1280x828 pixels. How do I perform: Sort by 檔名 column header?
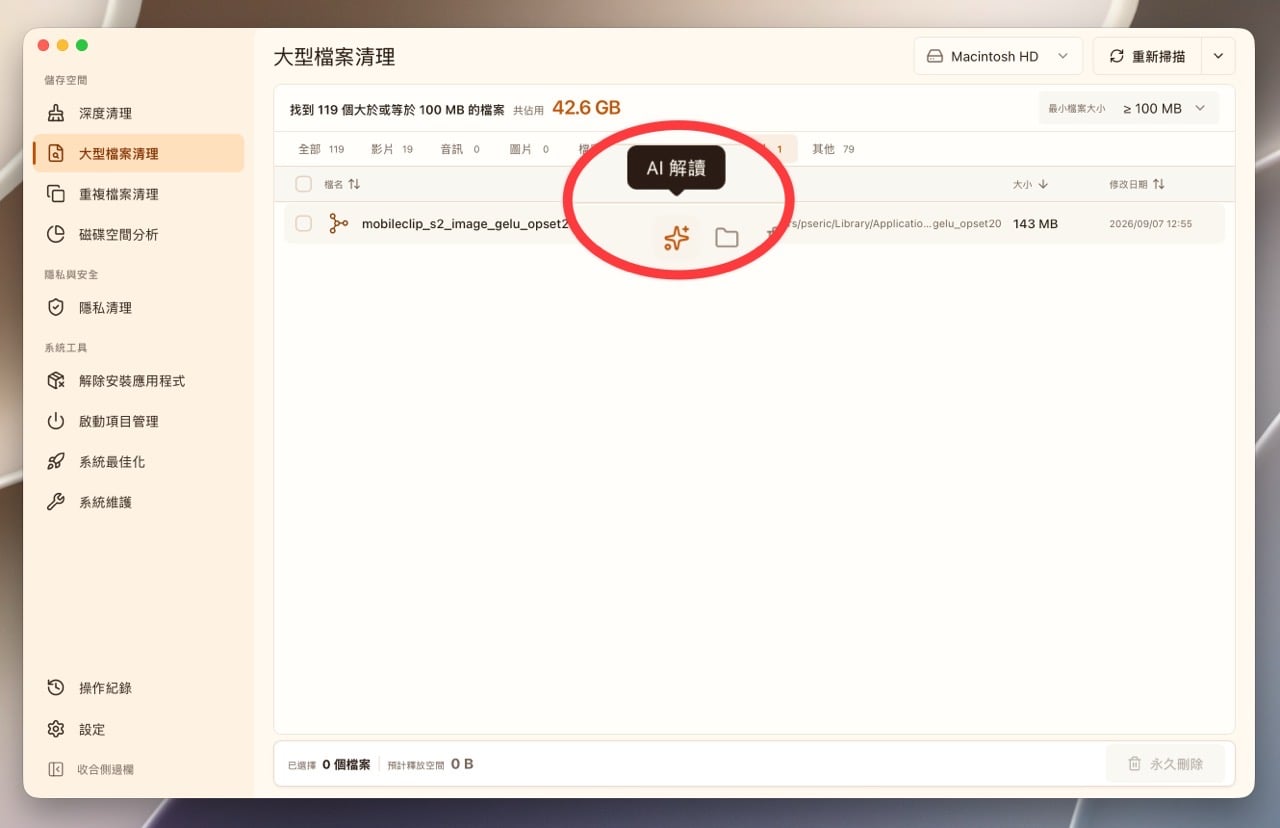coord(342,184)
